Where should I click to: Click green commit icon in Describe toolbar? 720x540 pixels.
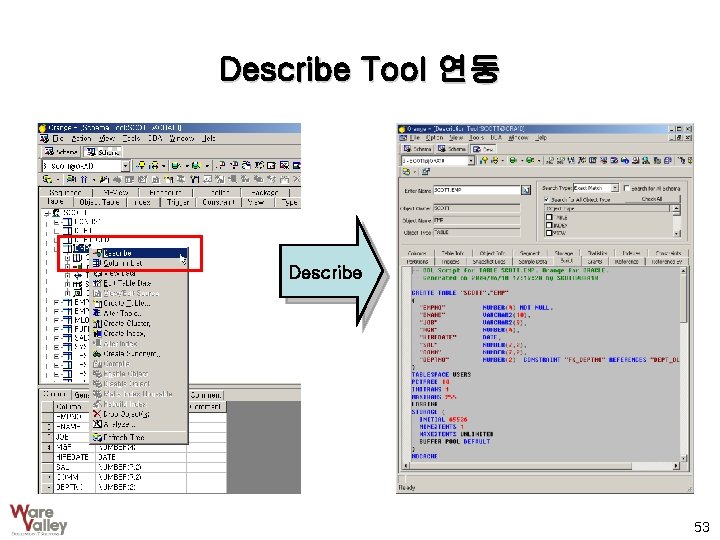[x=512, y=160]
